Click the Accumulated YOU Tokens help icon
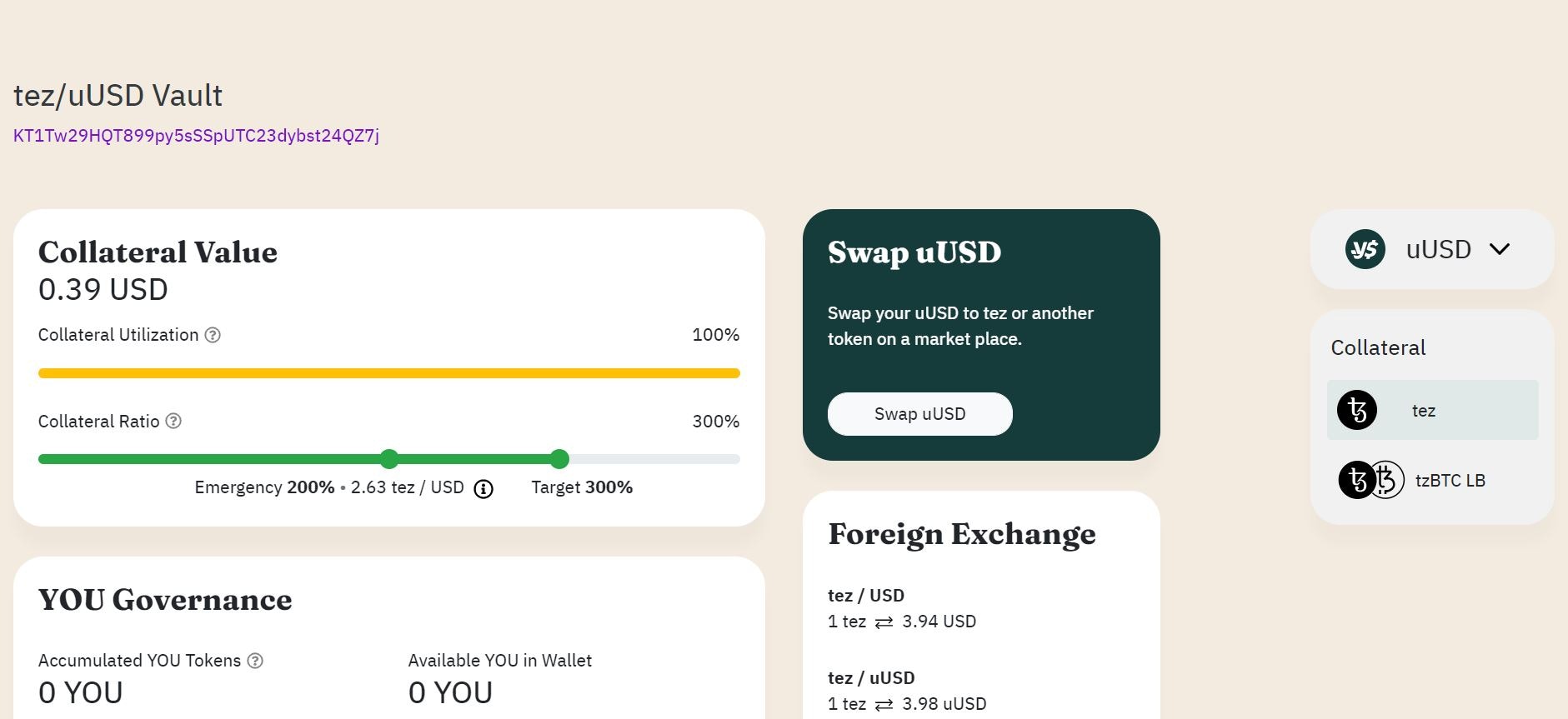The height and width of the screenshot is (719, 1568). [256, 661]
